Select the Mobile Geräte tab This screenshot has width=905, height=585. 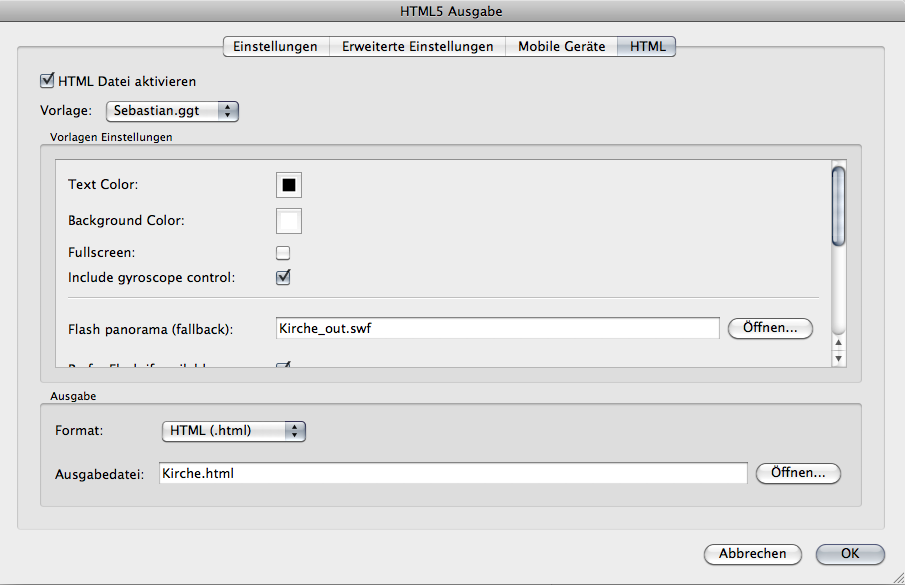tap(561, 47)
